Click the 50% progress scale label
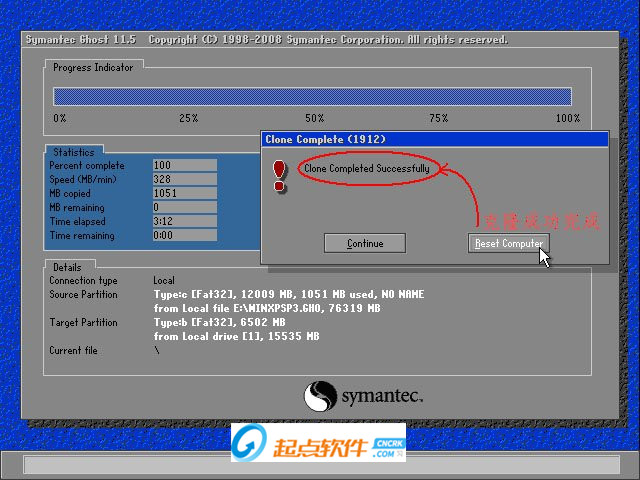Image resolution: width=640 pixels, height=480 pixels. point(315,118)
